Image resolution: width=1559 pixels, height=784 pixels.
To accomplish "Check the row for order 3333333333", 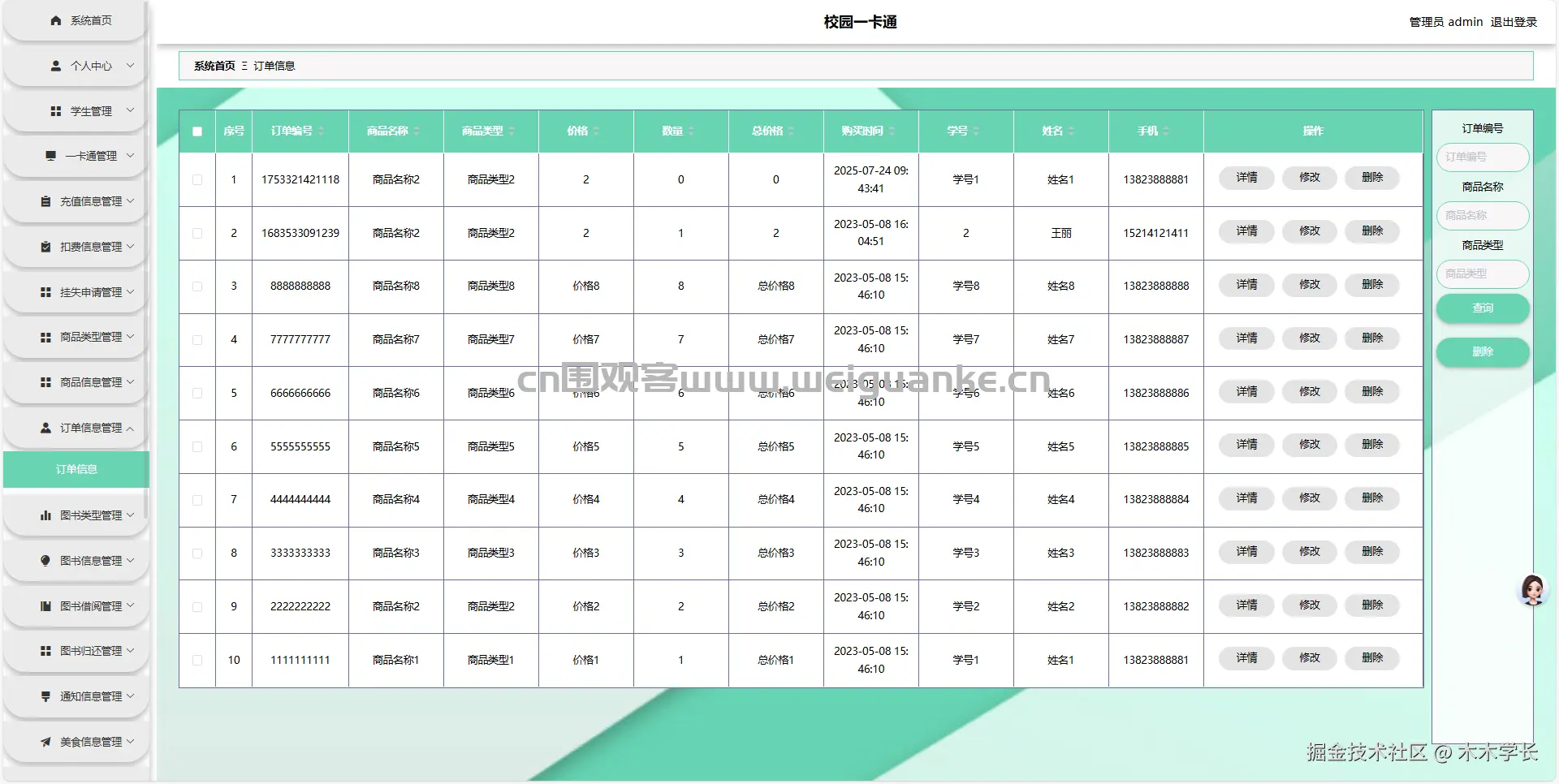I will pos(197,553).
